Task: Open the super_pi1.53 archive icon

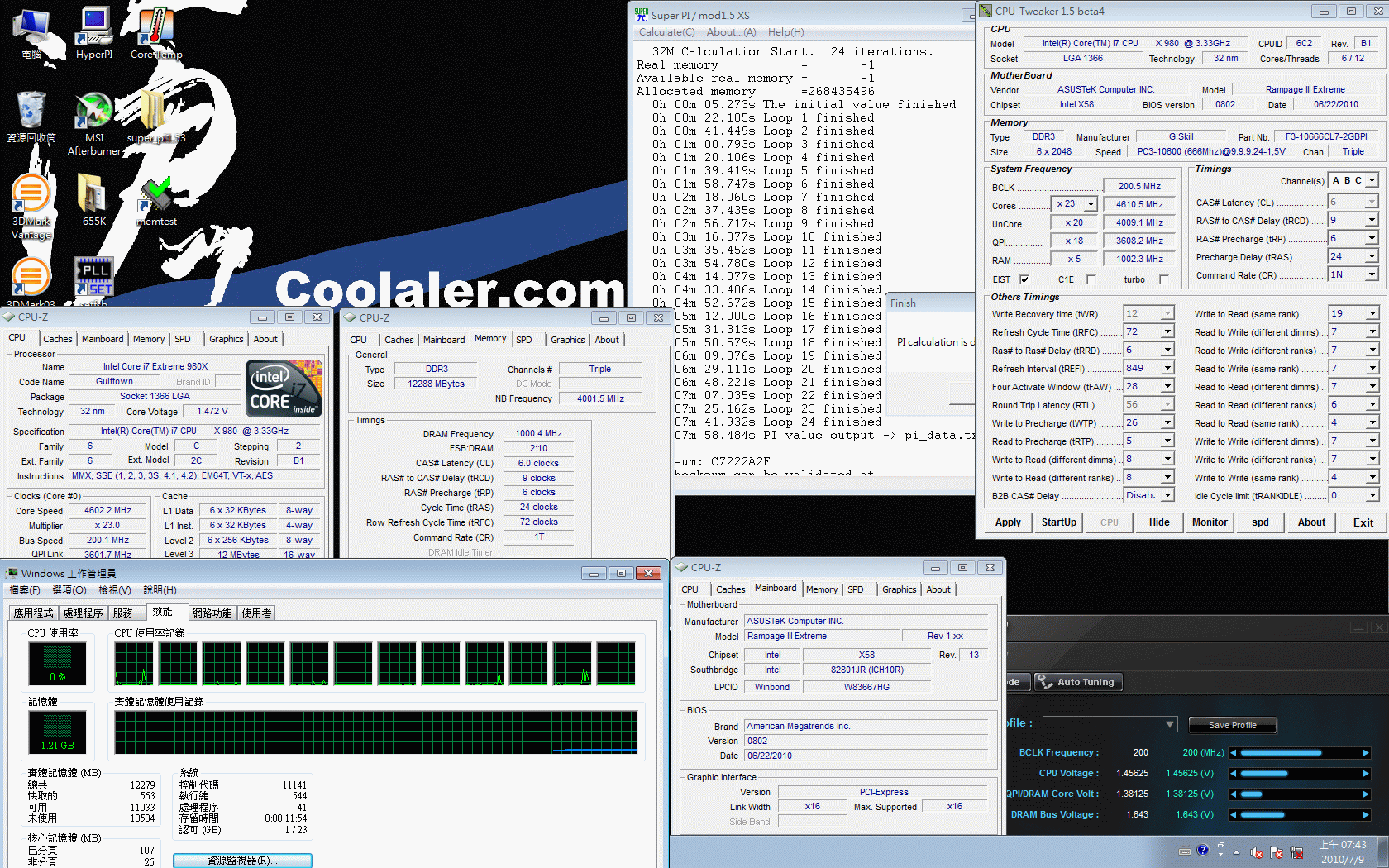Action: (155, 117)
